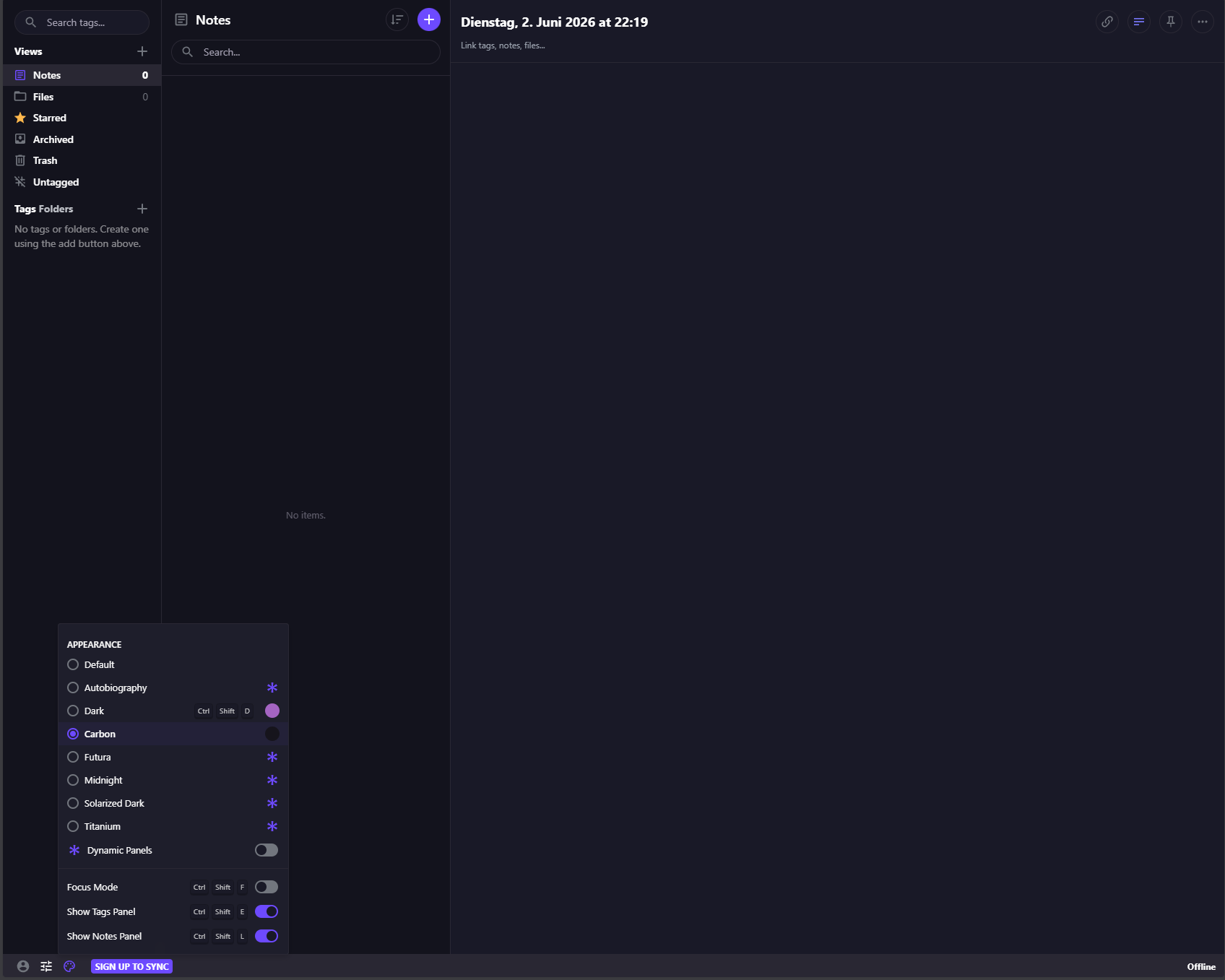Screen dimensions: 1225x980
Task: Switch to the Folders section tab
Action: [56, 209]
